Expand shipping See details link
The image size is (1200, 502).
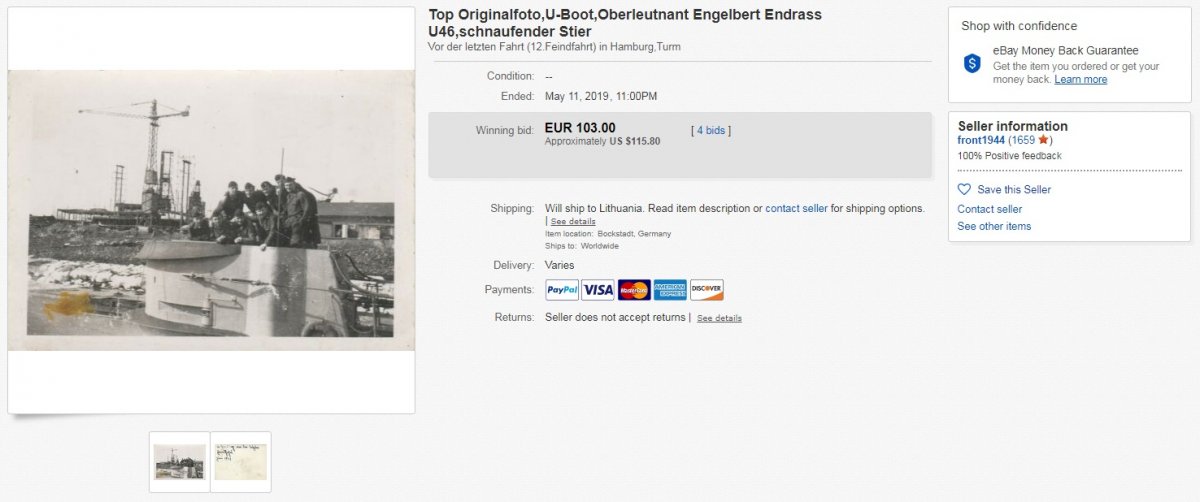[573, 221]
